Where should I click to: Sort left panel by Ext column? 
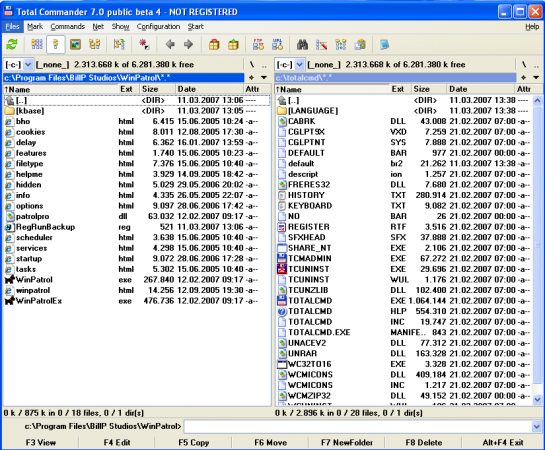click(x=129, y=89)
